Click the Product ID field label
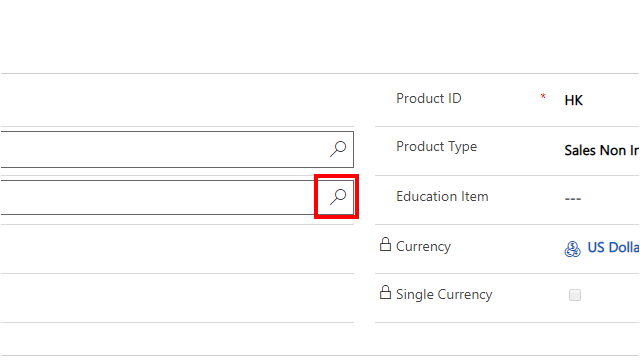 point(429,98)
